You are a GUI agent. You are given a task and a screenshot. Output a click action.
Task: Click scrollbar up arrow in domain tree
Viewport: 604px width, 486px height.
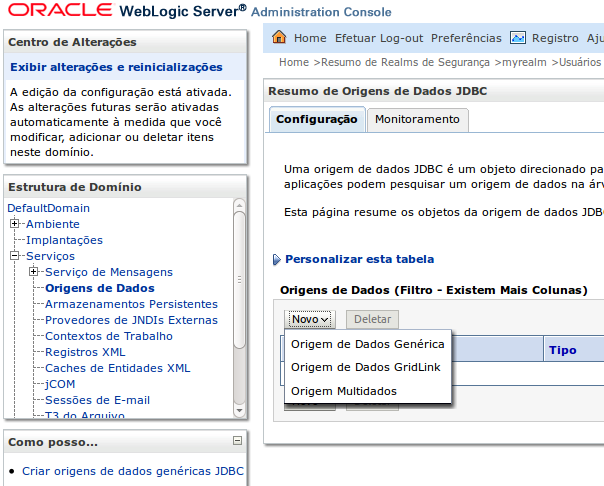click(239, 204)
